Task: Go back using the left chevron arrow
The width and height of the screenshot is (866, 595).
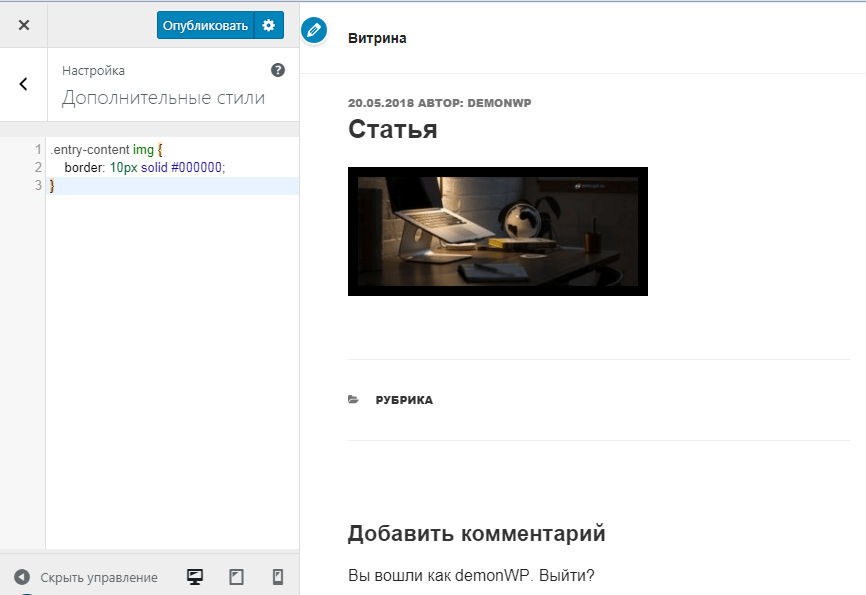Action: coord(23,84)
